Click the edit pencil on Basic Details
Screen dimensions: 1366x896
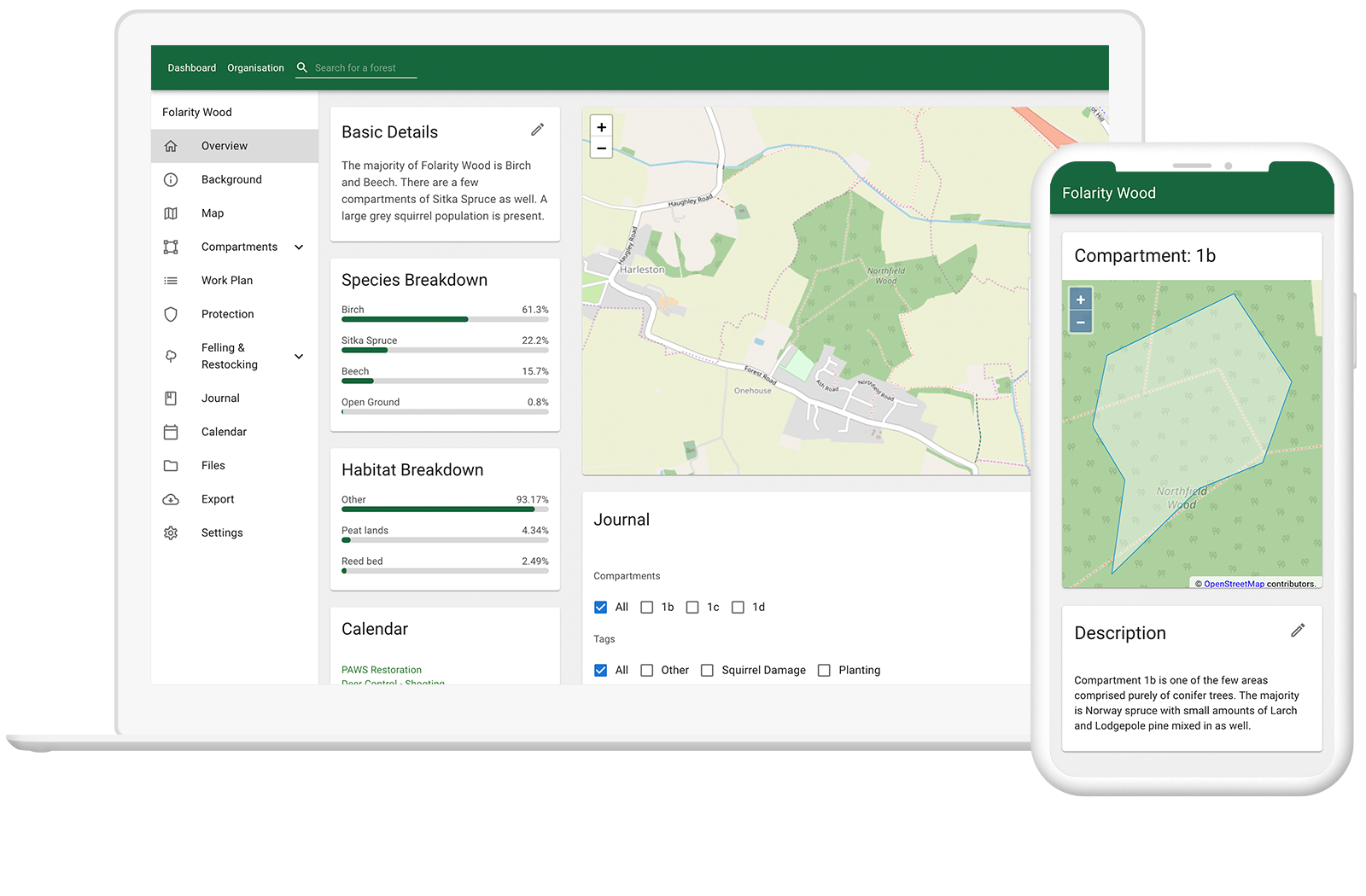[x=537, y=129]
